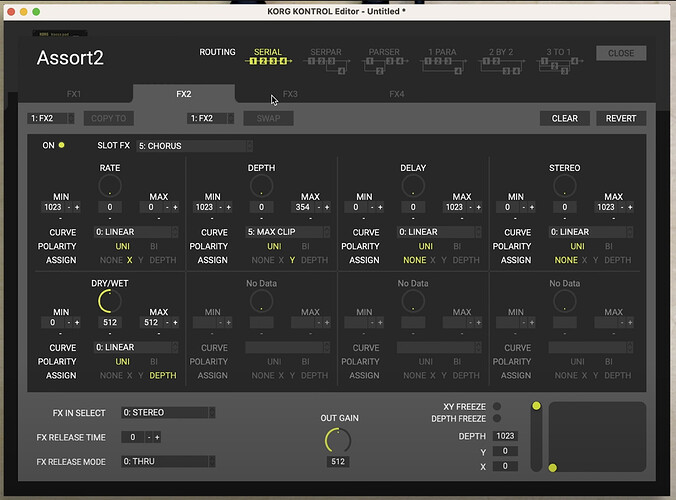Open FX RELEASE MODE 0: THRU dropdown

[168, 462]
